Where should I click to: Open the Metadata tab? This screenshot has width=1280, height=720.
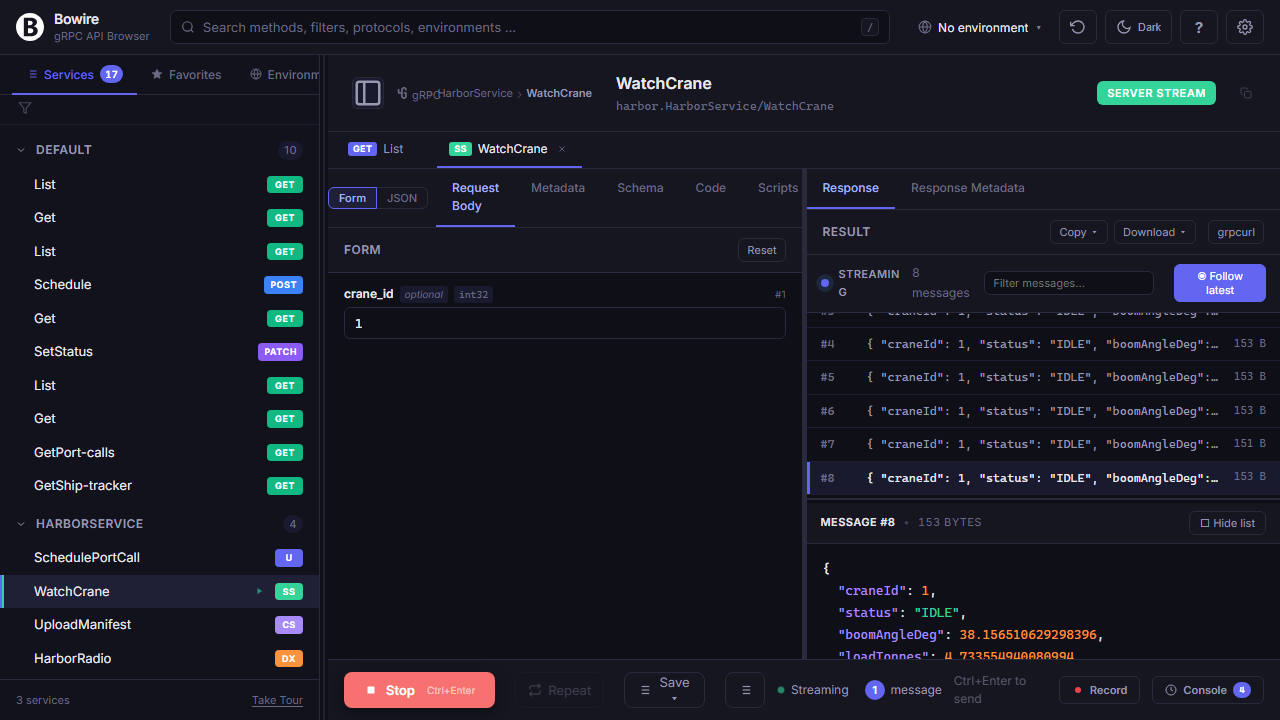coord(558,187)
